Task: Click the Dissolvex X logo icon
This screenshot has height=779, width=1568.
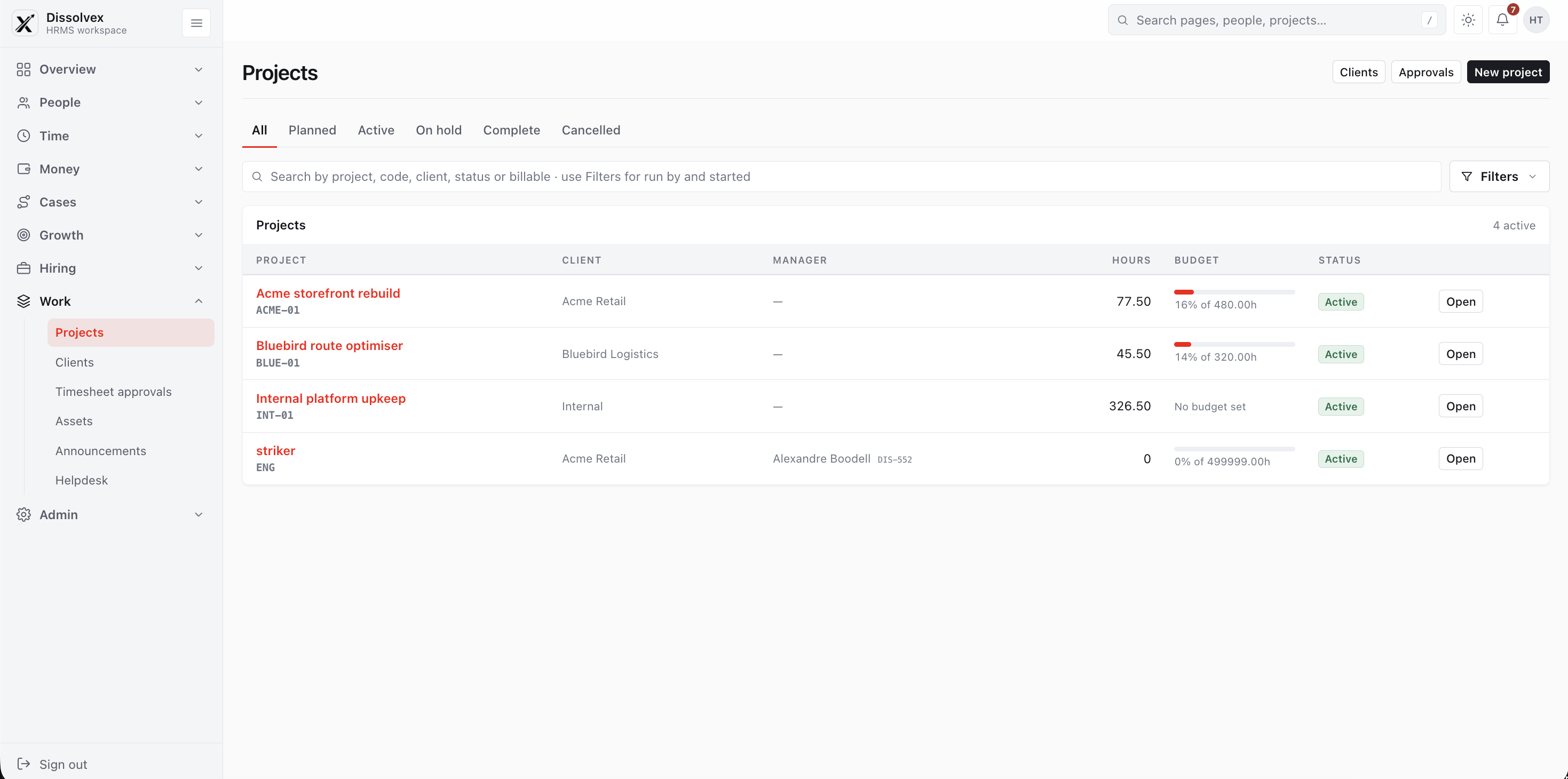Action: click(25, 23)
